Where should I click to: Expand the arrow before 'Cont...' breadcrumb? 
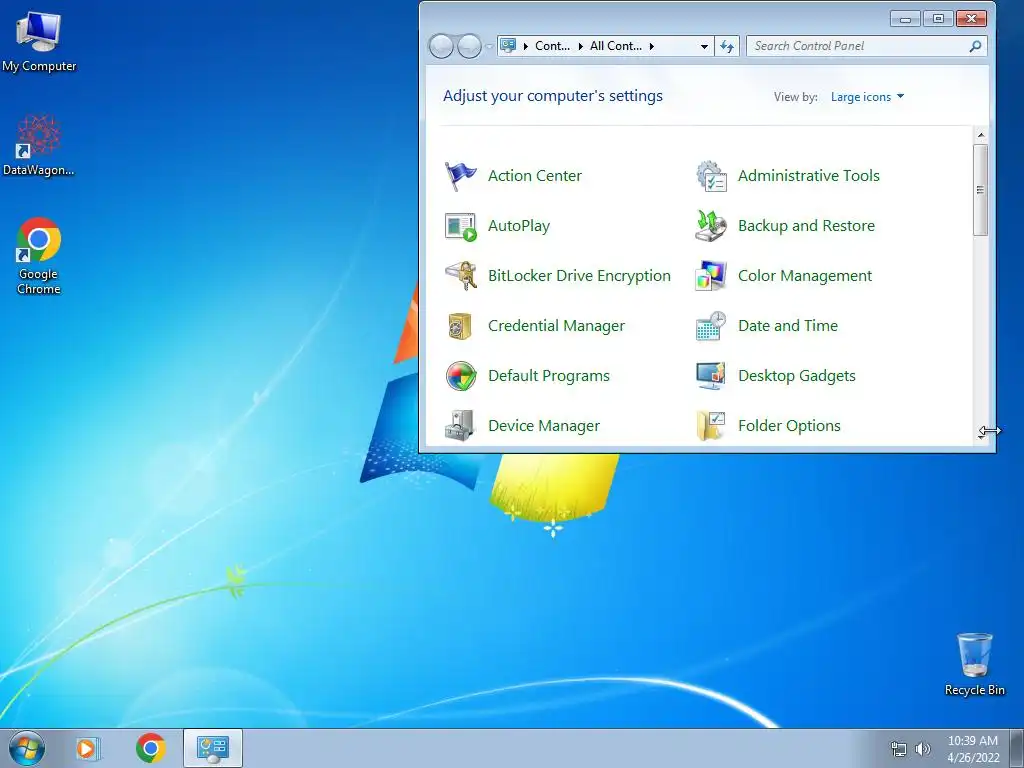526,46
